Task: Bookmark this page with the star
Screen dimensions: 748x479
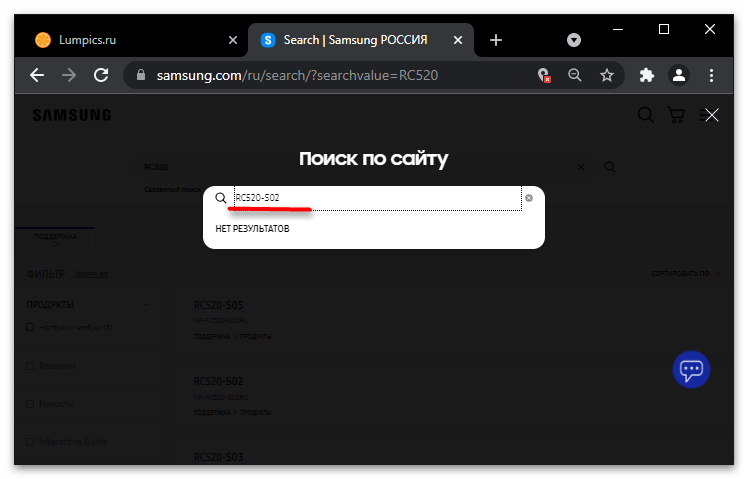Action: pos(607,75)
